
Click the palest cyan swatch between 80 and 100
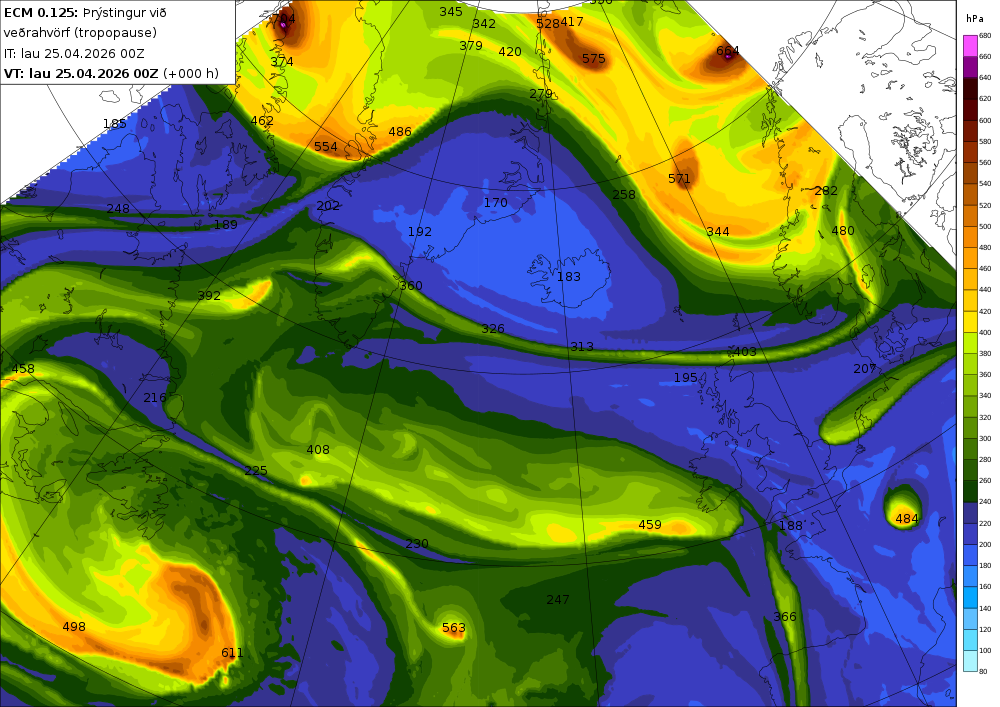click(970, 661)
